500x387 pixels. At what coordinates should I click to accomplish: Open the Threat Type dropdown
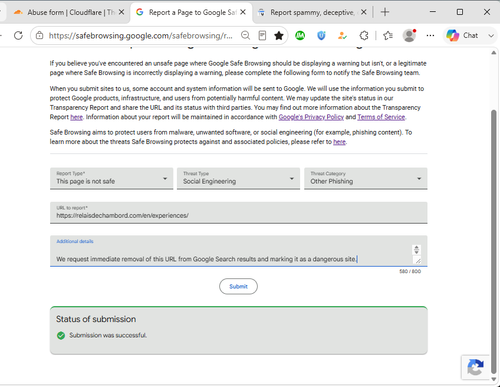[x=238, y=178]
